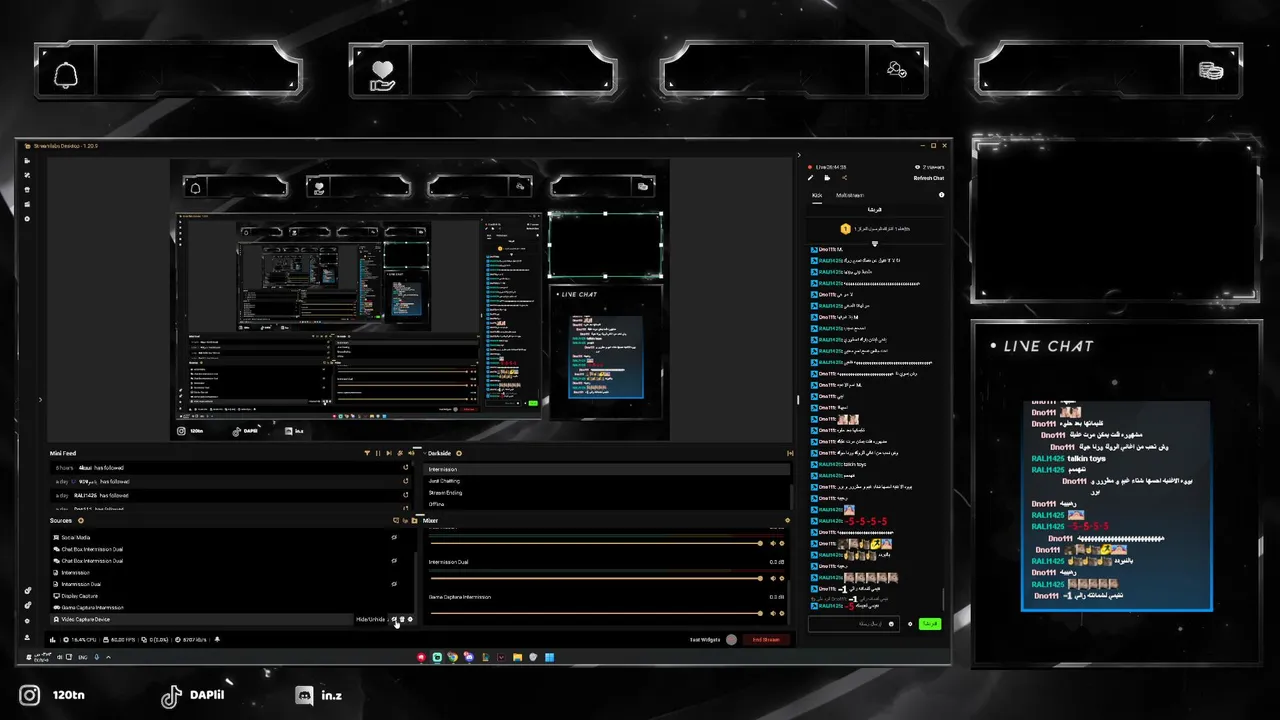Open the Windows Start button on the taskbar
The height and width of the screenshot is (720, 1280).
point(549,657)
